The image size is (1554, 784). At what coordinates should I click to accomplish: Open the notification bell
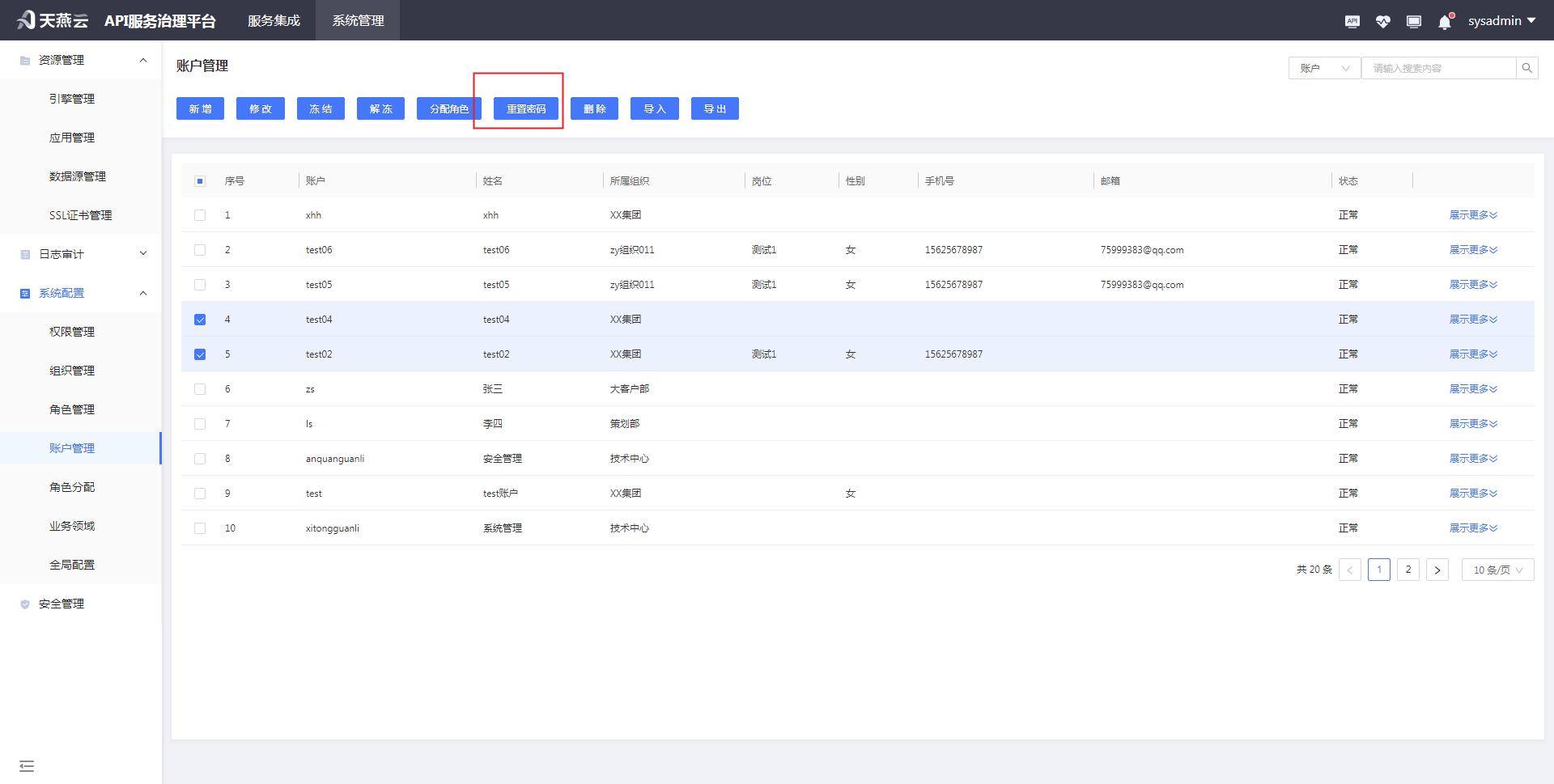point(1445,22)
